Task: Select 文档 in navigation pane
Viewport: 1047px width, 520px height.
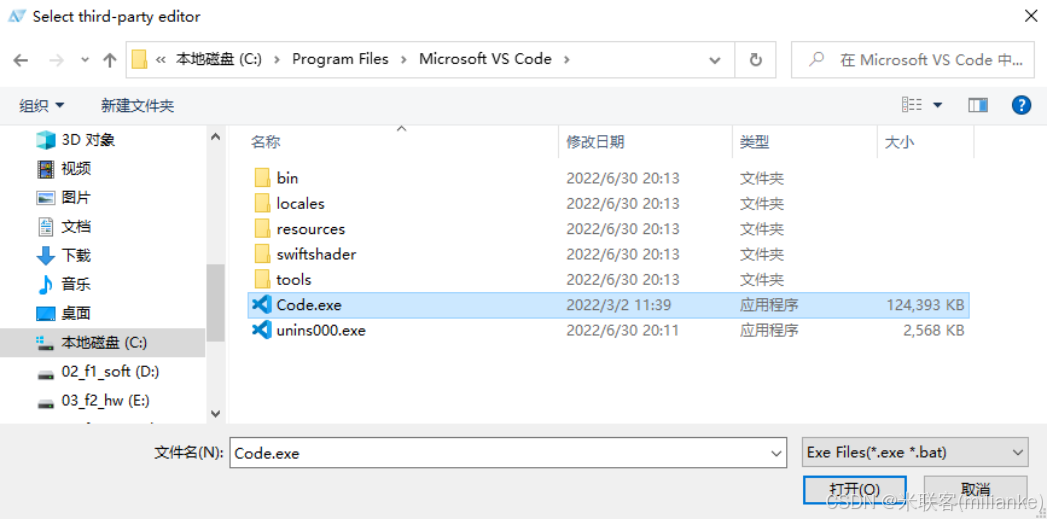Action: [x=76, y=227]
